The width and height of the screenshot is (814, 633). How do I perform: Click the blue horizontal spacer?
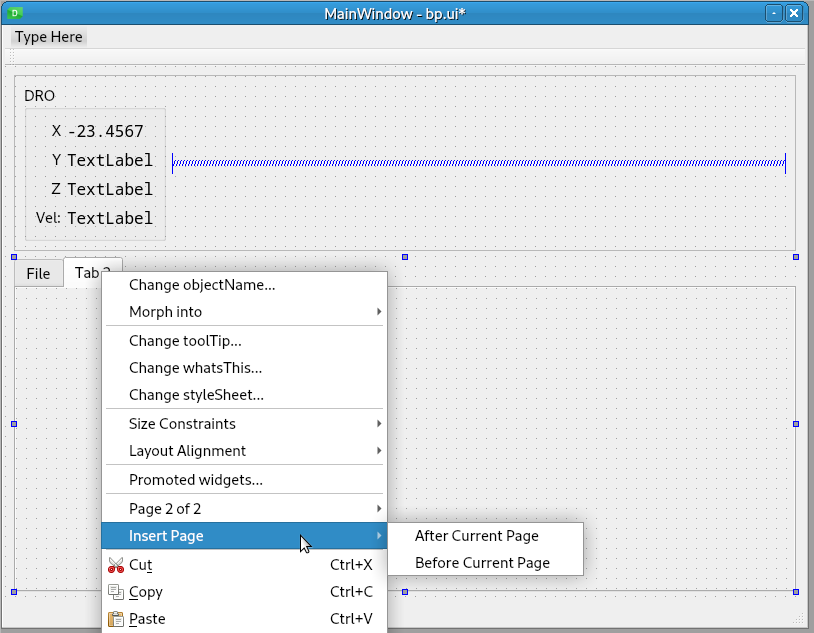click(478, 162)
